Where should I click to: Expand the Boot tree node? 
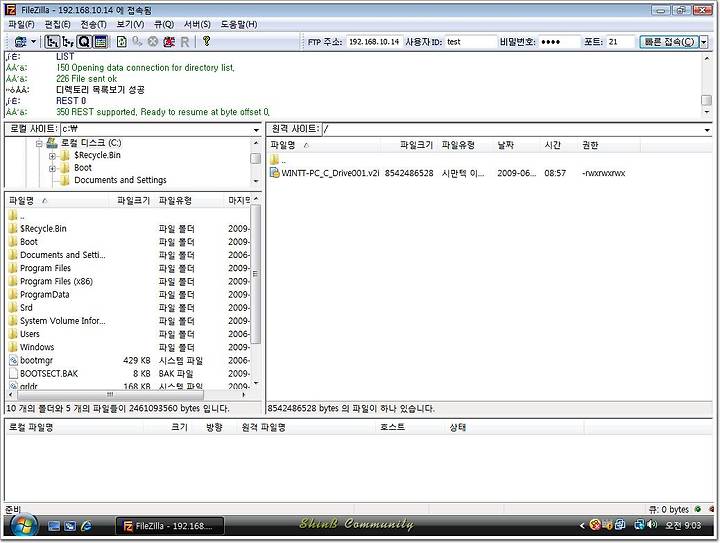(x=52, y=168)
